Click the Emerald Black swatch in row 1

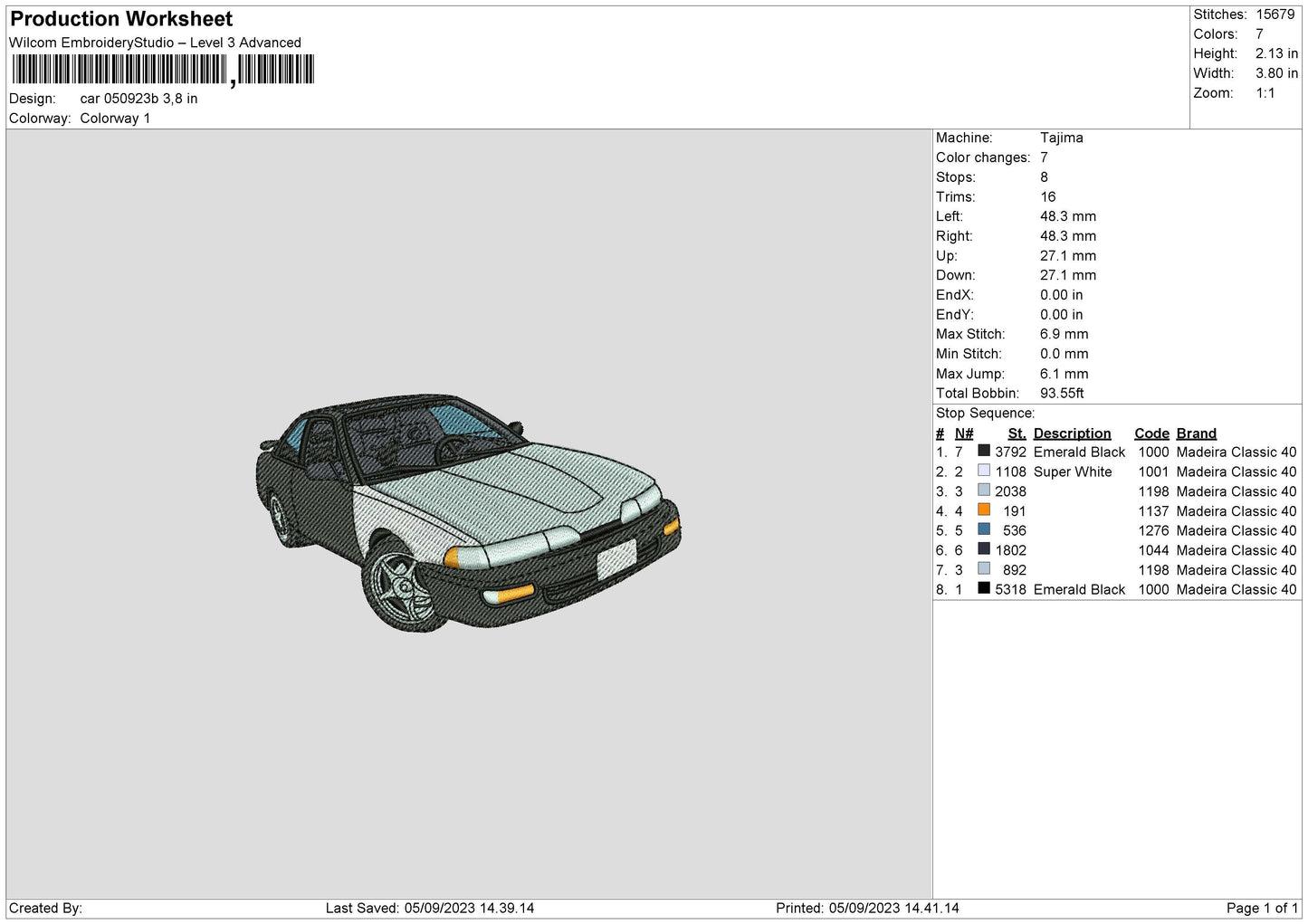[x=984, y=451]
